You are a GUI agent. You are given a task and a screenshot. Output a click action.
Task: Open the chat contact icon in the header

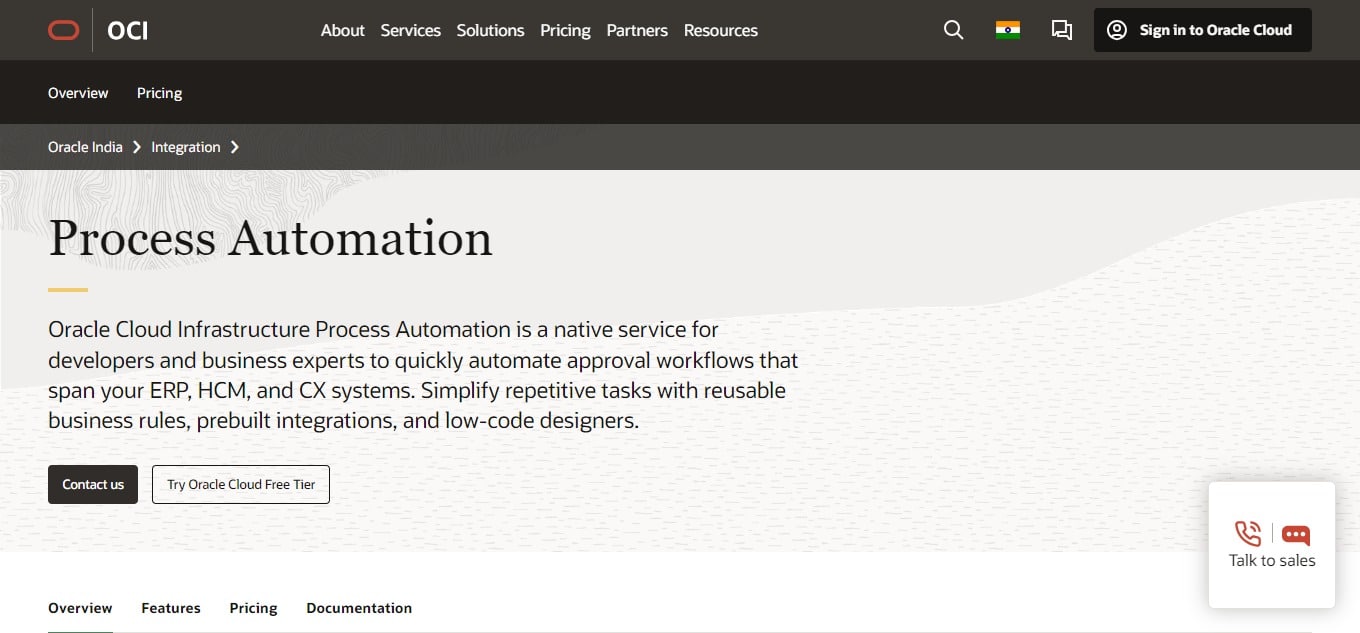coord(1061,30)
